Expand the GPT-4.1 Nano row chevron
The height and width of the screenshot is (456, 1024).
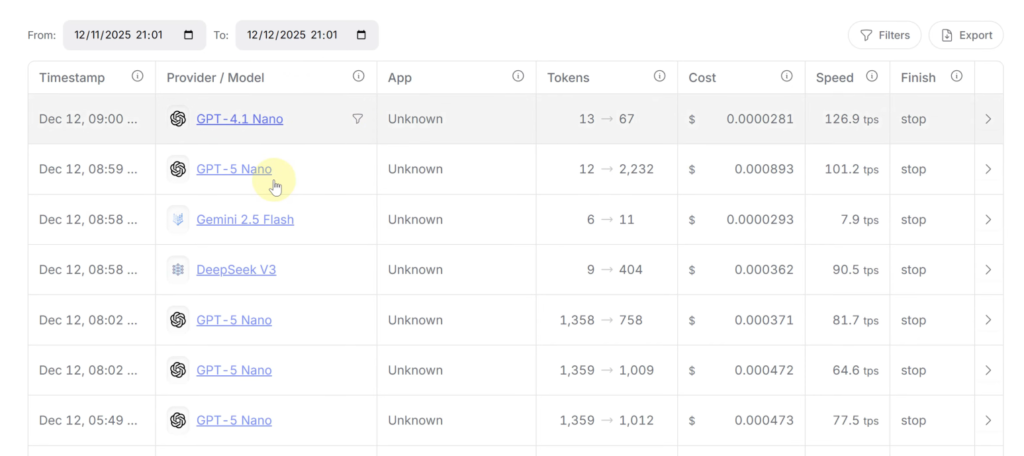[x=988, y=119]
